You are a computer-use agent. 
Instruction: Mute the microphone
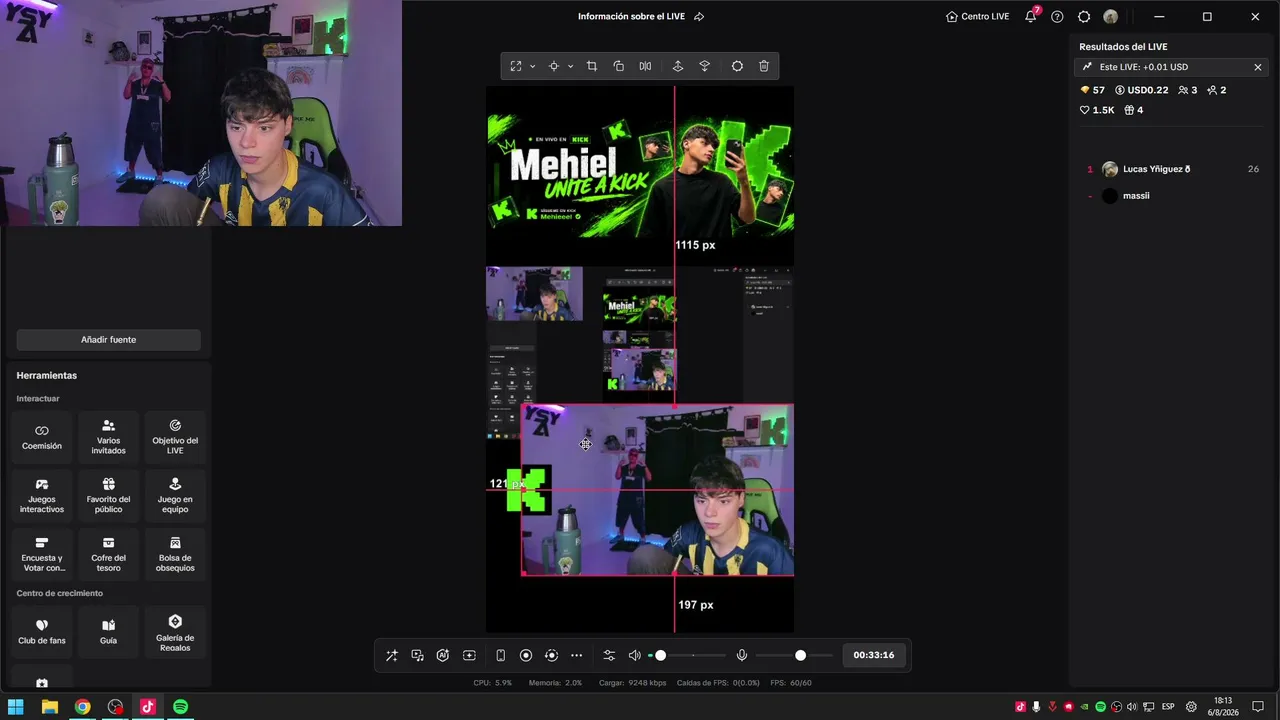[742, 655]
